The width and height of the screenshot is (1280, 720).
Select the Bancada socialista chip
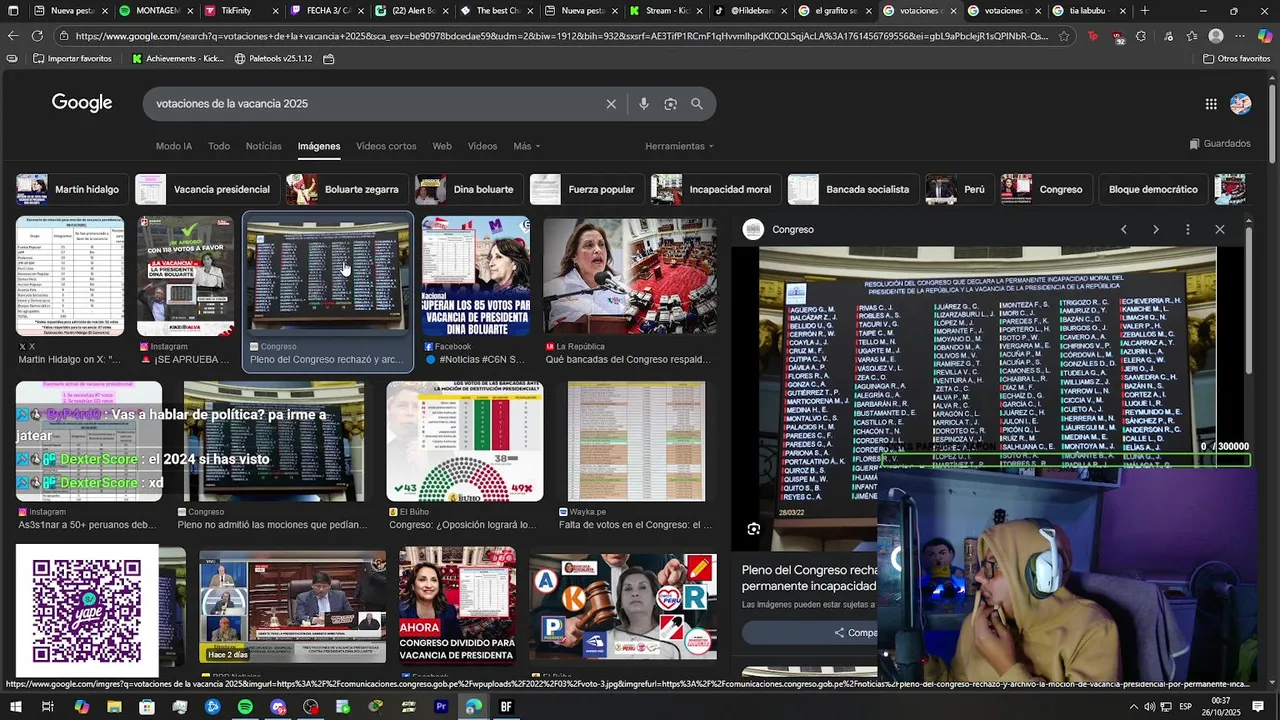coord(852,189)
